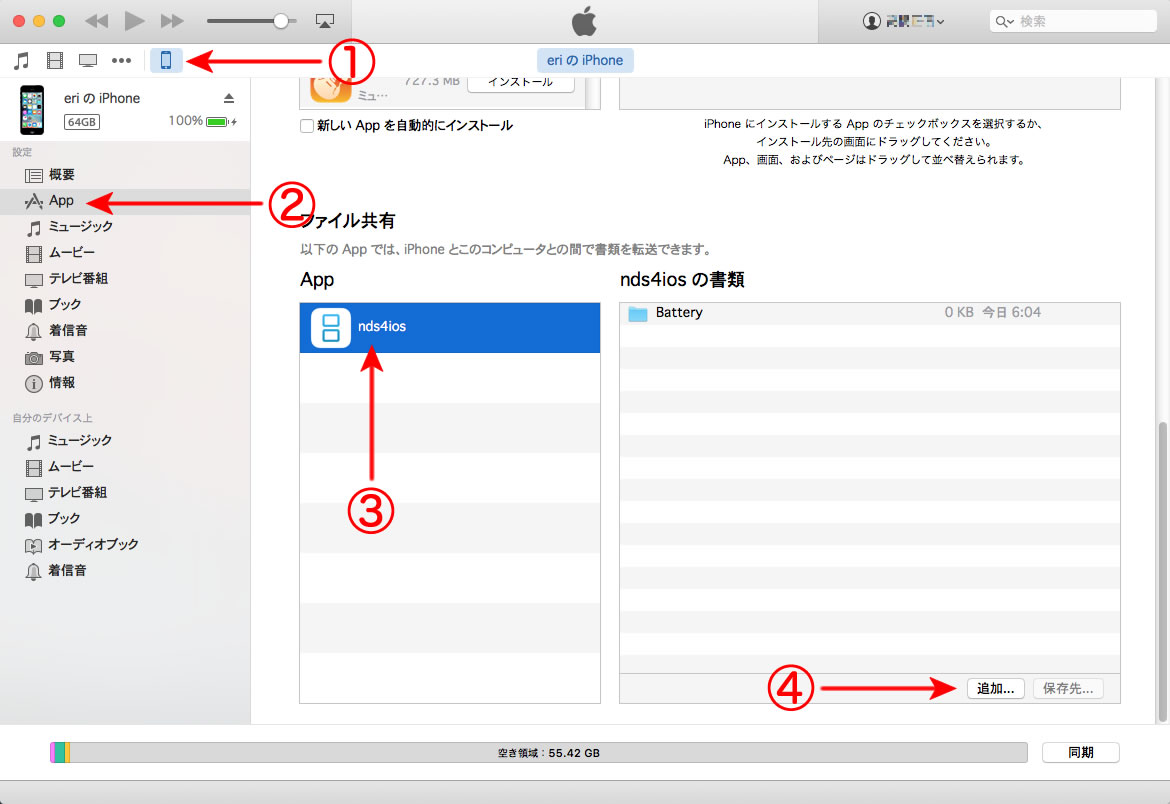Click the 概要 summary icon
1170x804 pixels.
34,175
